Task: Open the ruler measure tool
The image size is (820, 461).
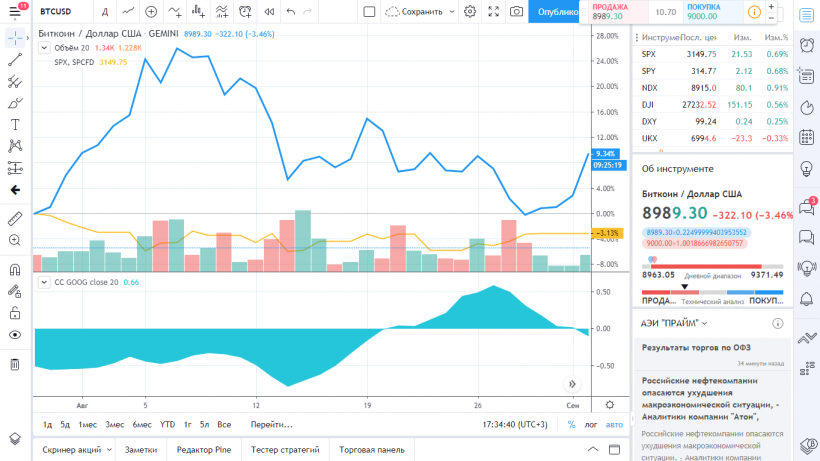Action: click(15, 217)
